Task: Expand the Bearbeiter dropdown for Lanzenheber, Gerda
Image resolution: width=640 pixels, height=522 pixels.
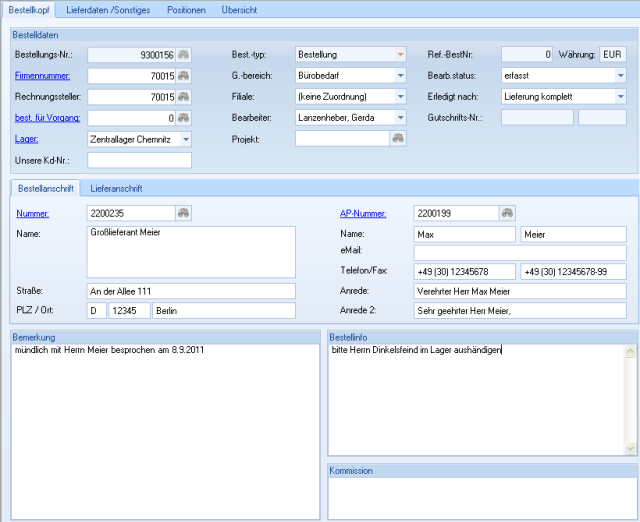Action: coord(400,118)
